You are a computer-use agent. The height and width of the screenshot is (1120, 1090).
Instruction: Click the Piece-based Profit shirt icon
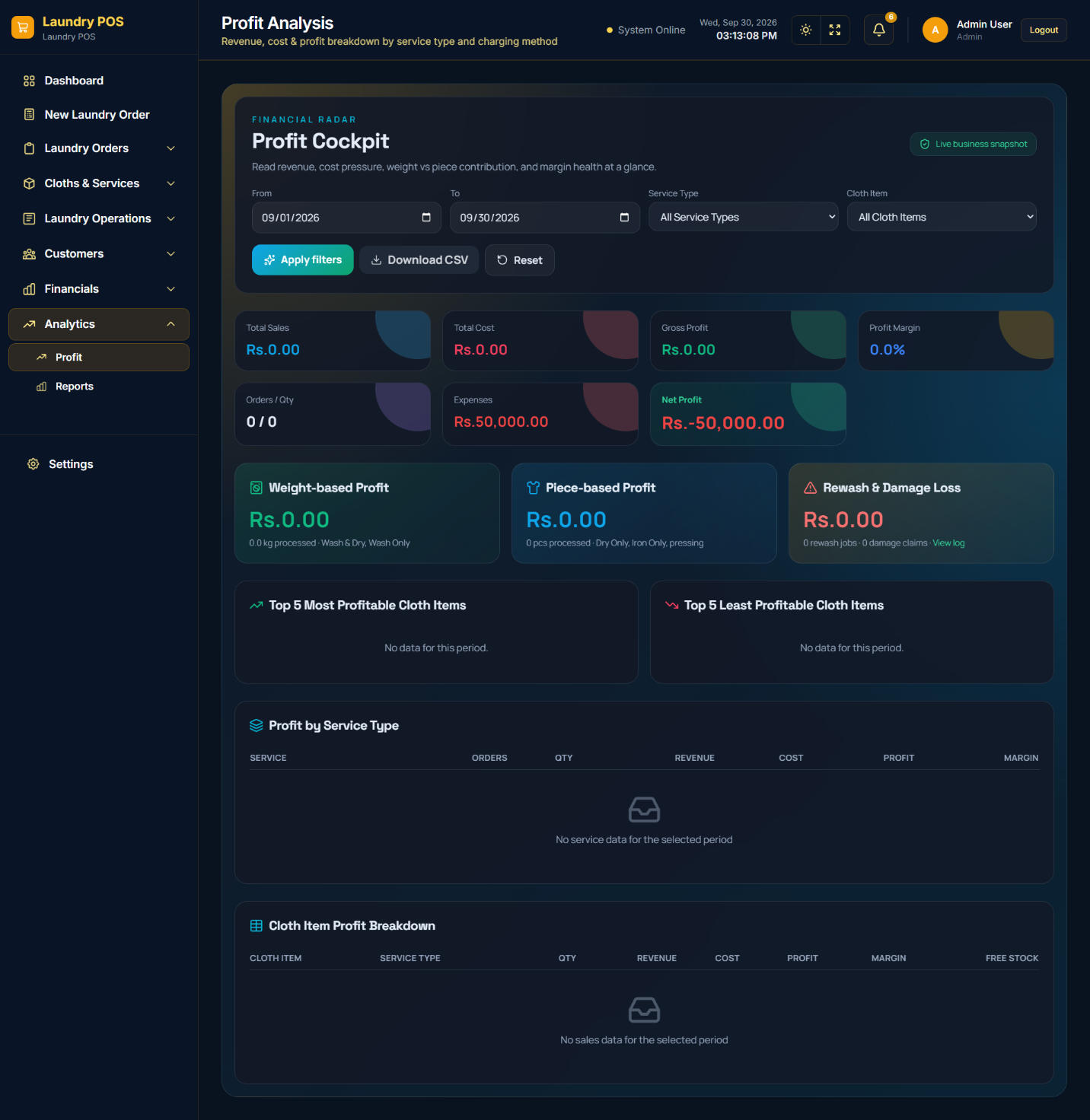click(x=534, y=488)
